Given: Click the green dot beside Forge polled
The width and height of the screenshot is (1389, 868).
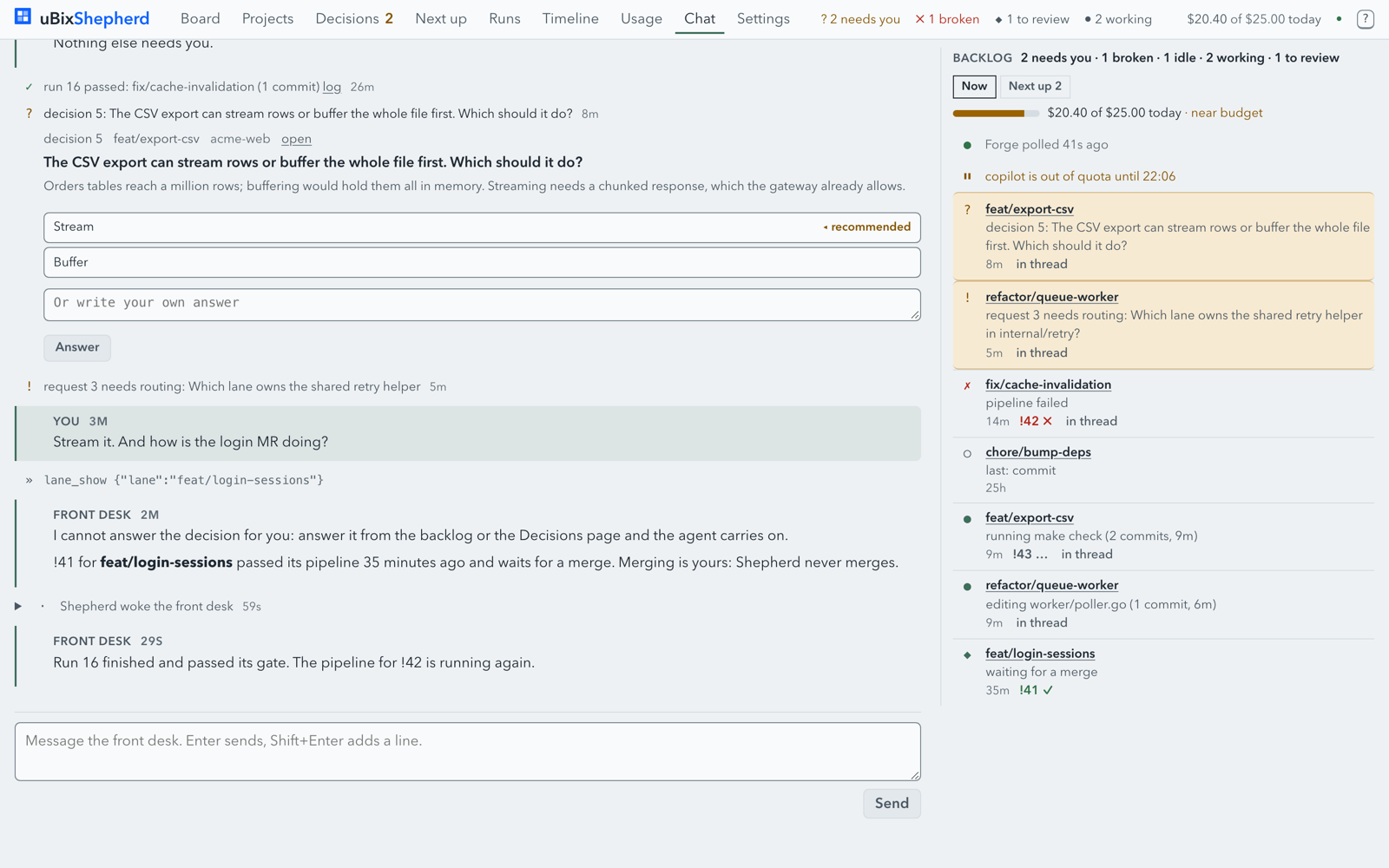Looking at the screenshot, I should tap(967, 145).
